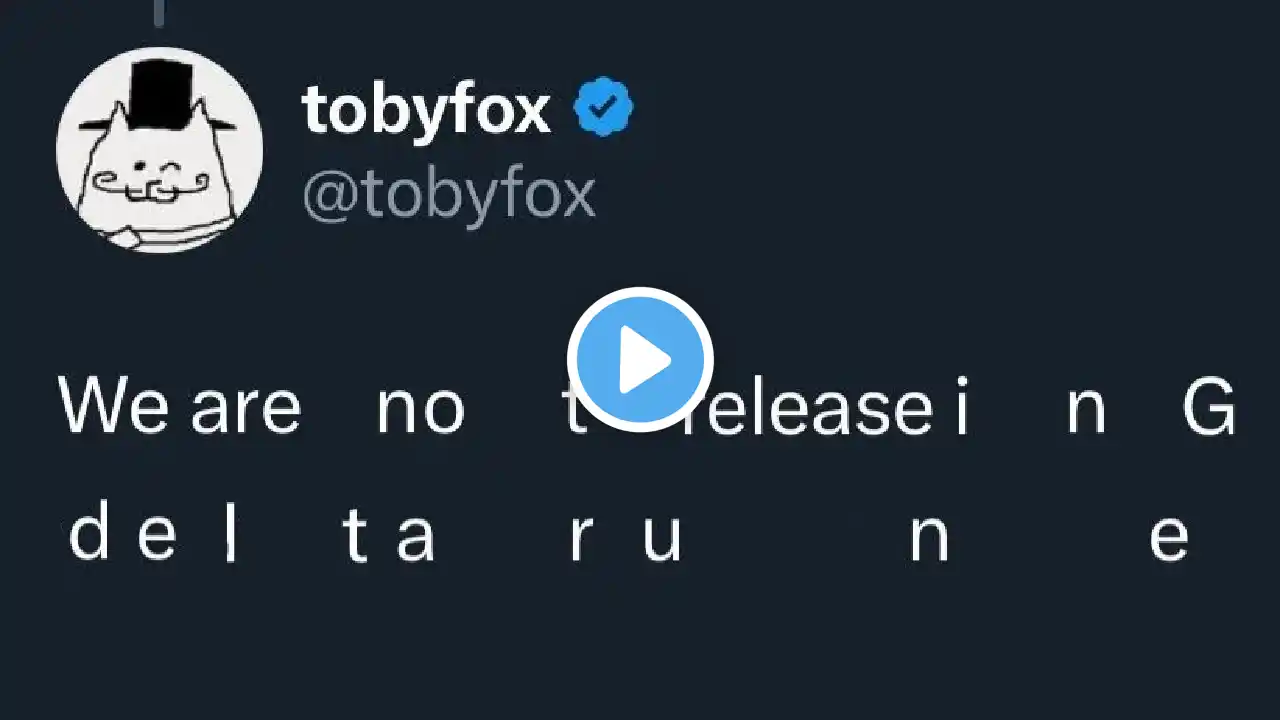Open the @tobyfox handle link
The width and height of the screenshot is (1280, 720).
[x=449, y=194]
